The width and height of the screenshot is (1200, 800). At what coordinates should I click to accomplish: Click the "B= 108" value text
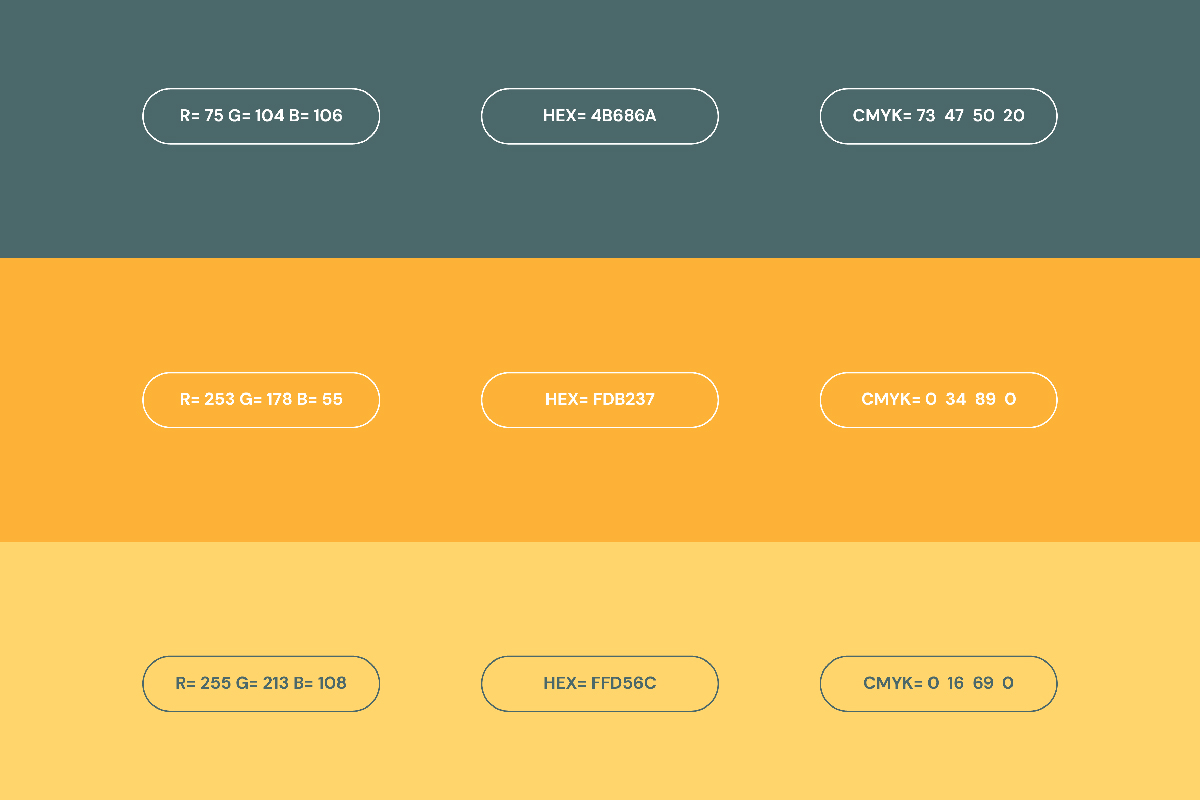point(319,684)
